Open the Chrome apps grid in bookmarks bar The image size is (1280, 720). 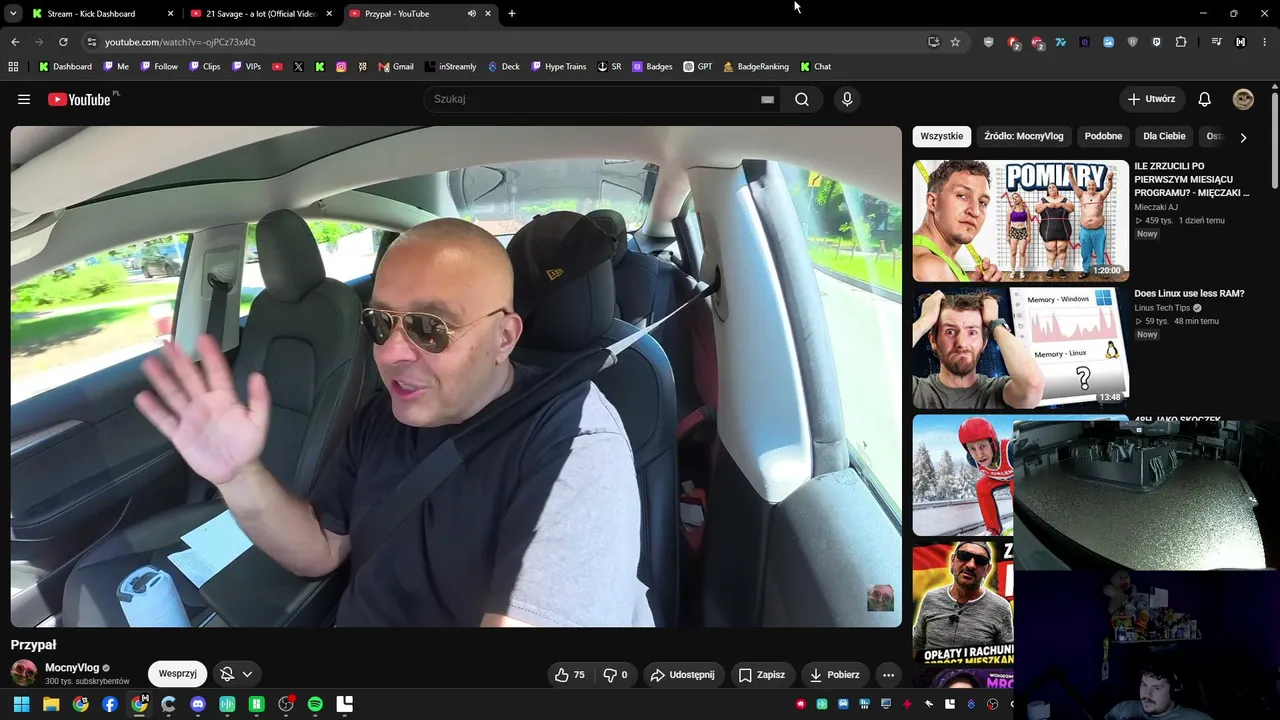click(x=13, y=67)
